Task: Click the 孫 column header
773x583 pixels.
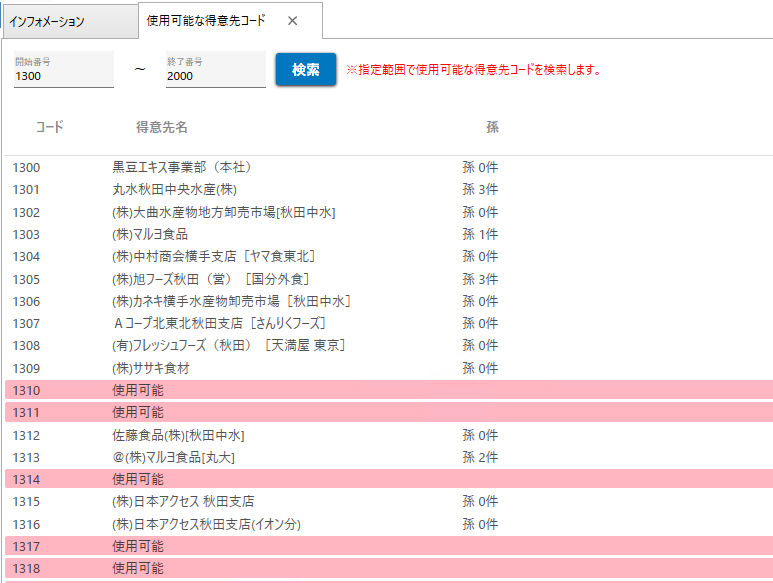Action: (x=492, y=127)
